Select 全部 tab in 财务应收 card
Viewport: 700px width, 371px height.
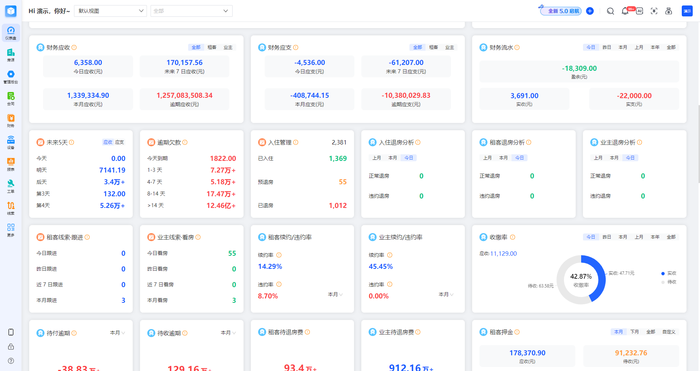196,47
